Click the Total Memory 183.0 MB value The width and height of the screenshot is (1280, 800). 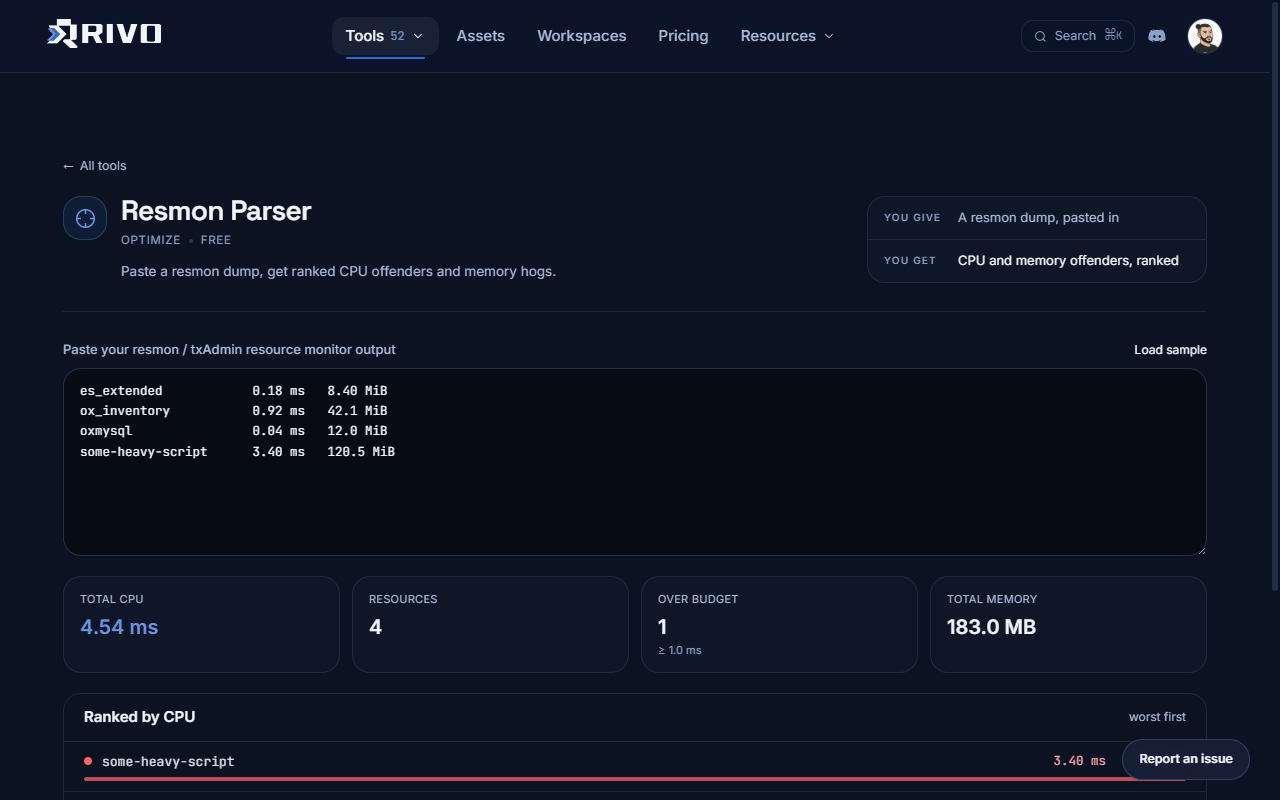click(991, 627)
